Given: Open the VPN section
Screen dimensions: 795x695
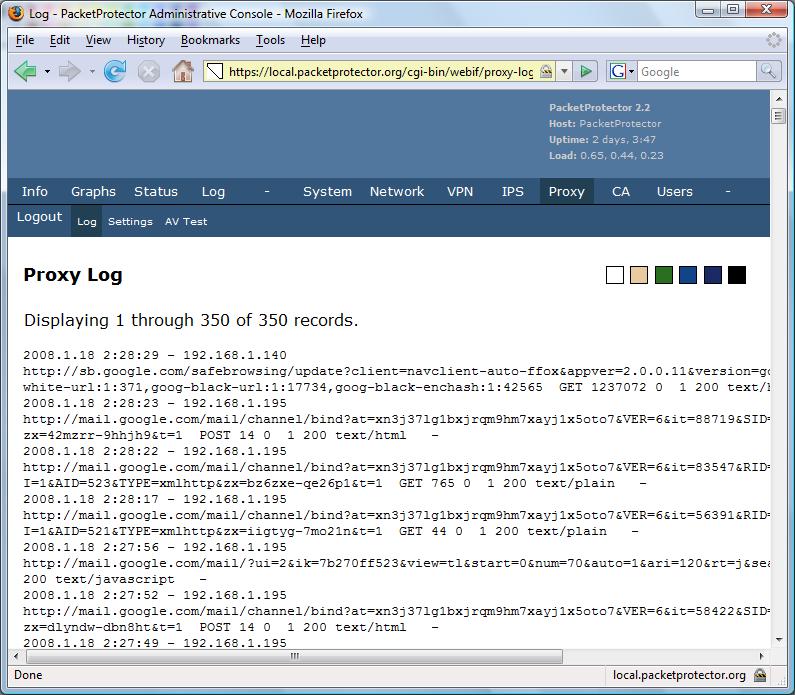Looking at the screenshot, I should click(x=460, y=192).
